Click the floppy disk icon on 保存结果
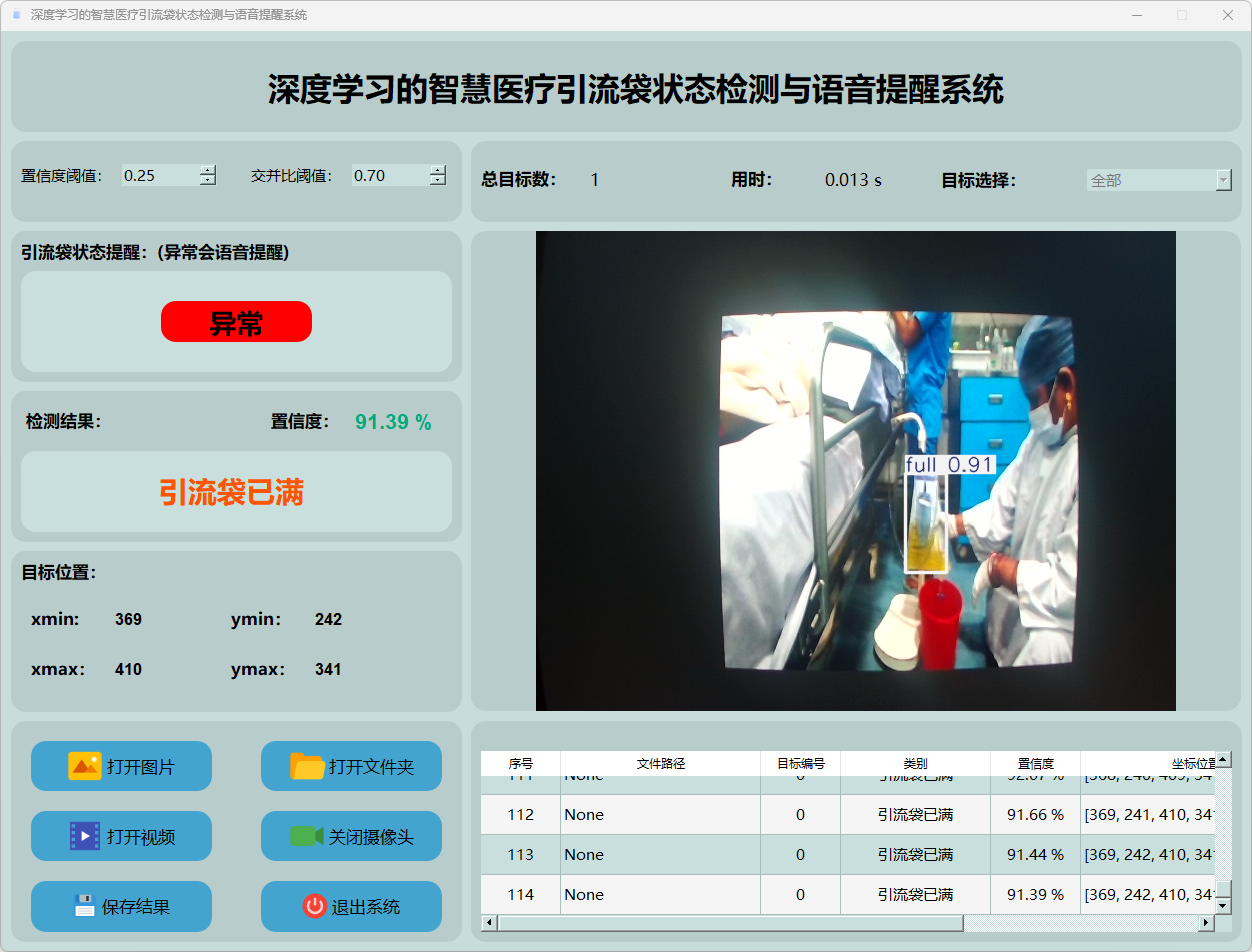 pyautogui.click(x=84, y=906)
